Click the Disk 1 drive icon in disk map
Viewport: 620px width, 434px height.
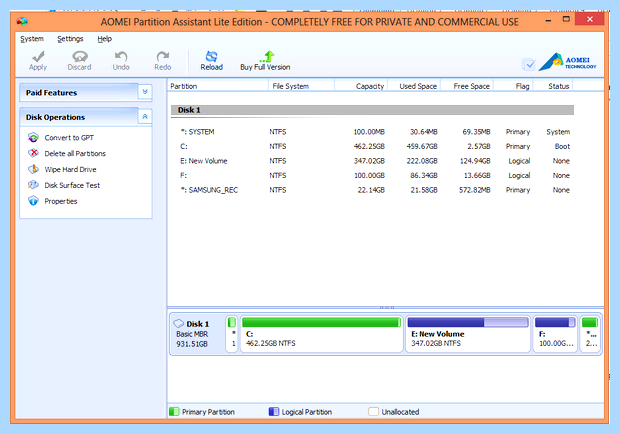(179, 324)
